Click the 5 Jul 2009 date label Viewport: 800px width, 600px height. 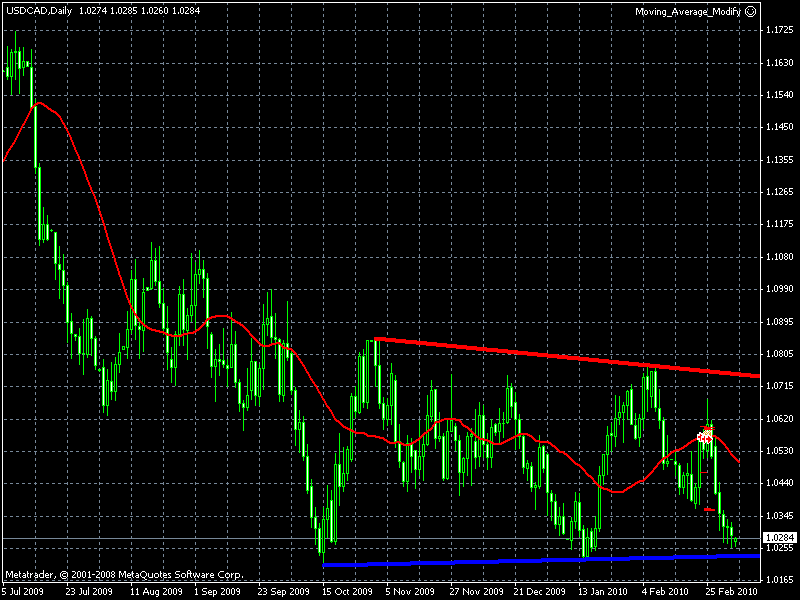point(22,592)
